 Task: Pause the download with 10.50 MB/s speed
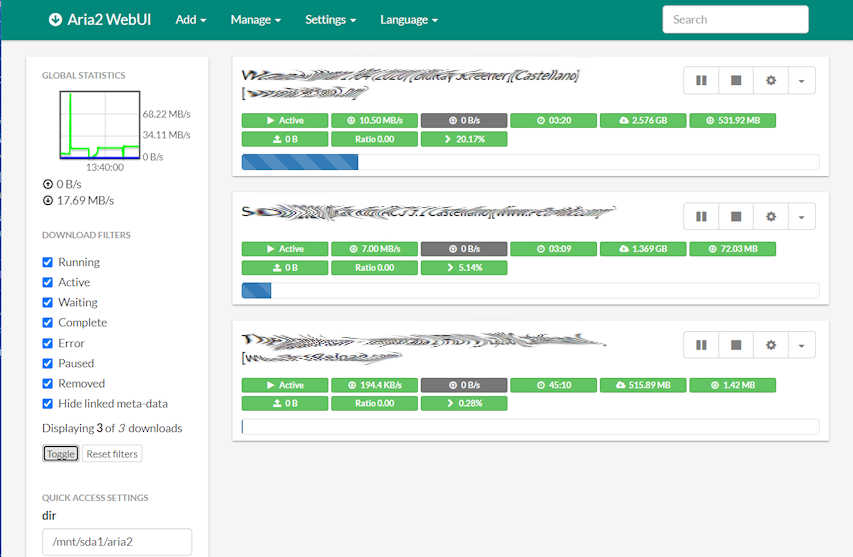click(x=701, y=81)
